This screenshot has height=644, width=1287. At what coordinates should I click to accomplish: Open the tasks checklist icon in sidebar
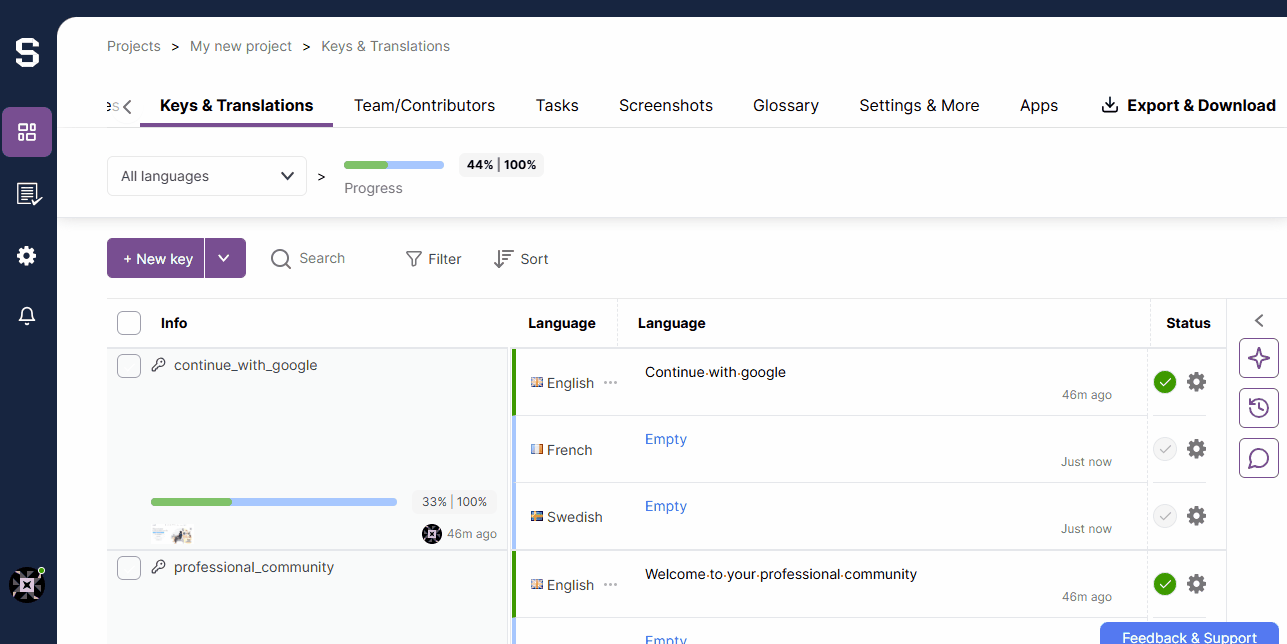pyautogui.click(x=27, y=194)
